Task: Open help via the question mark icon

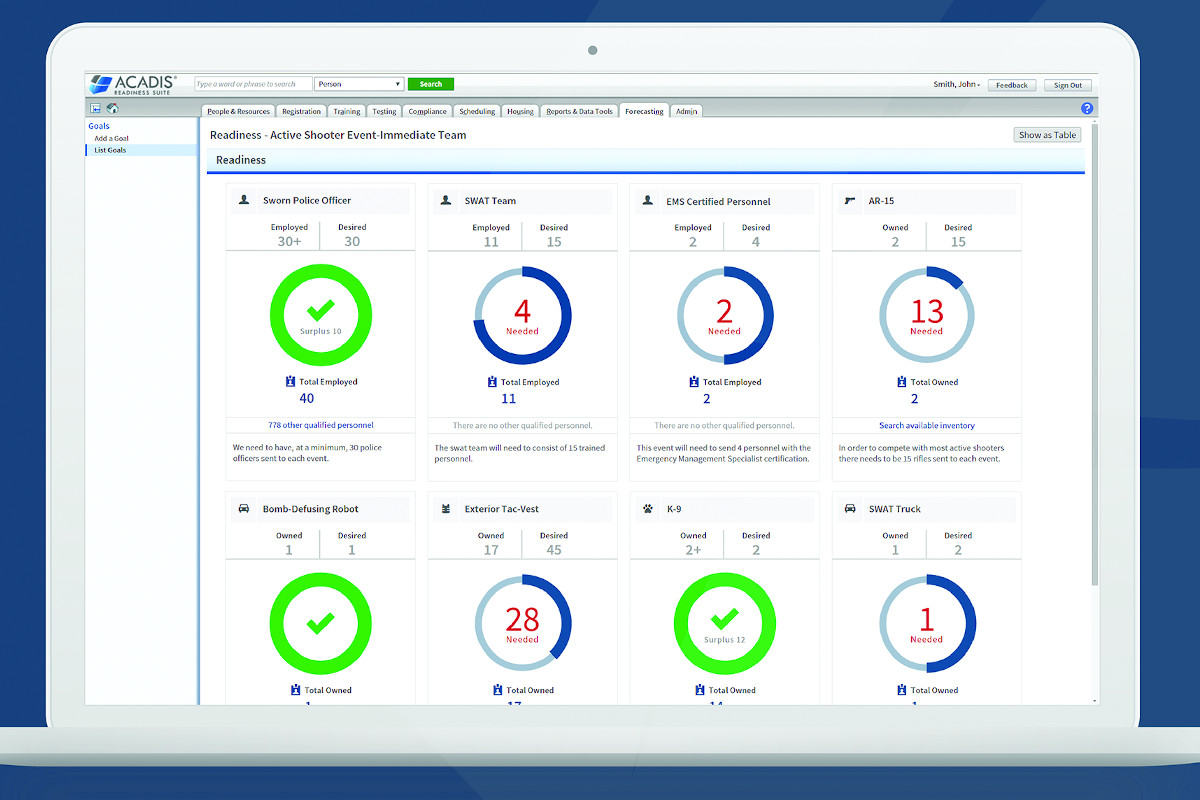Action: tap(1087, 107)
